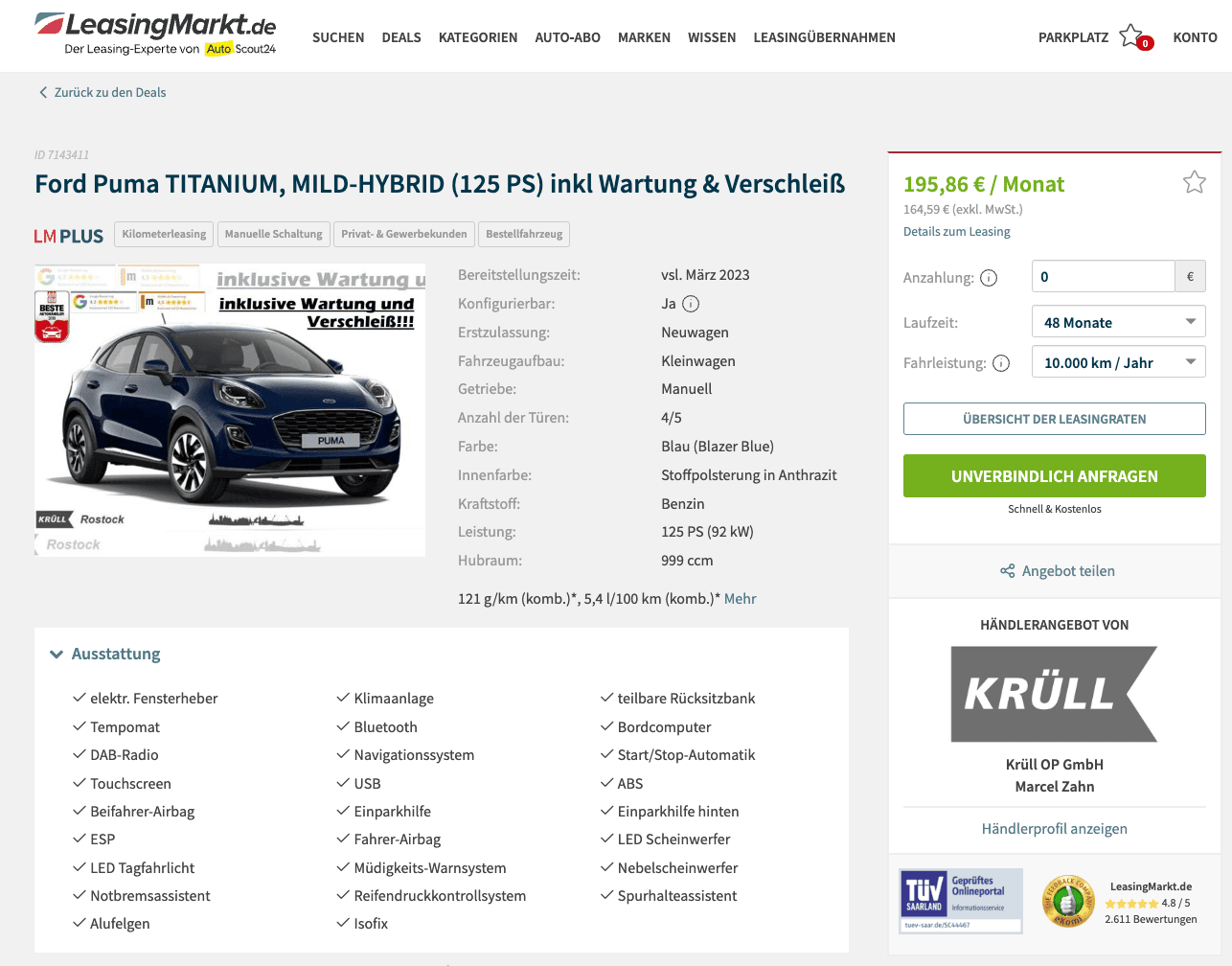This screenshot has height=966, width=1232.
Task: Click the share icon by Angebot teilen
Action: [x=1007, y=571]
